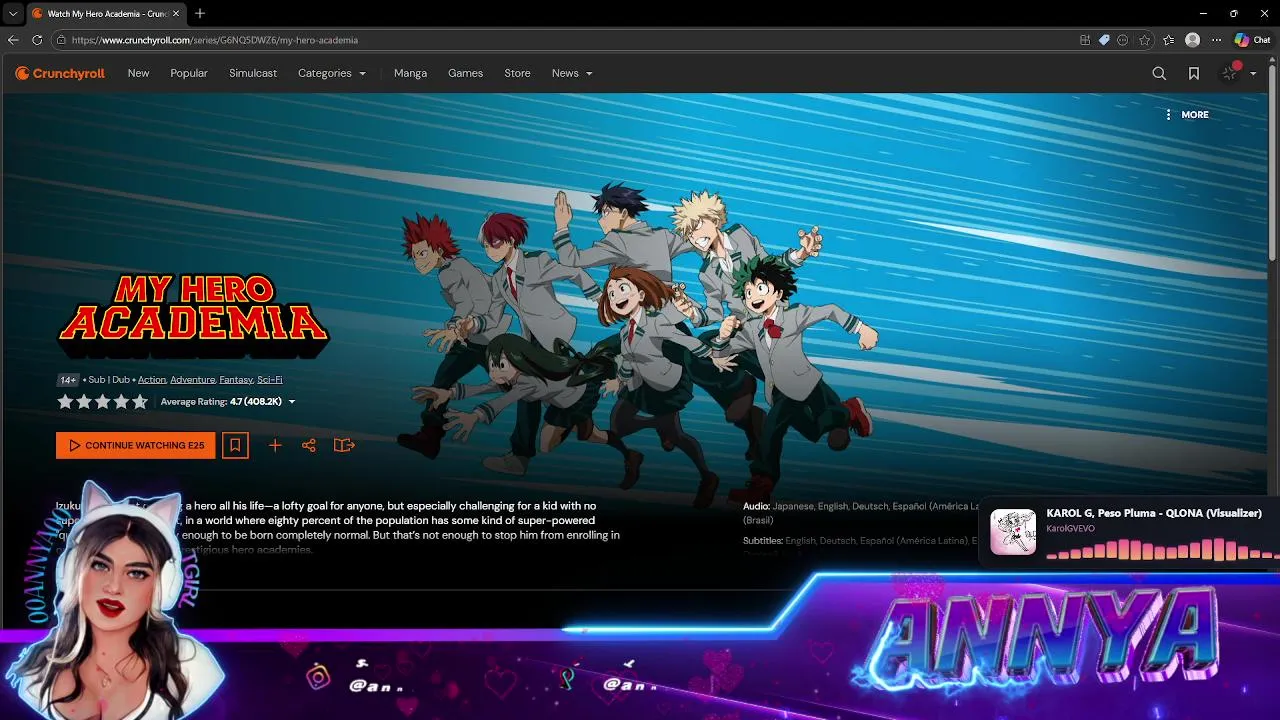Image resolution: width=1280 pixels, height=720 pixels.
Task: Rate series three stars
Action: [103, 402]
